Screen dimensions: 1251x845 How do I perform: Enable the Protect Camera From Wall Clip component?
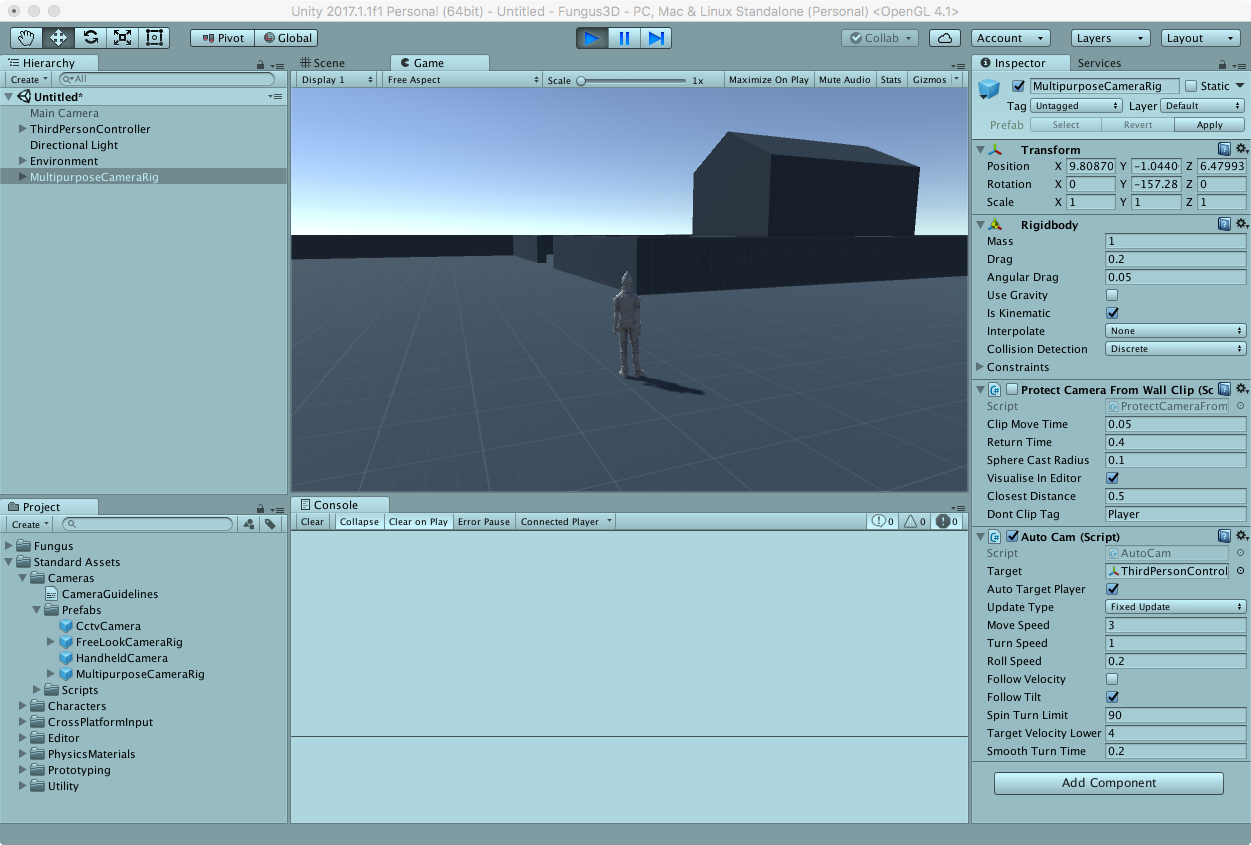1012,389
